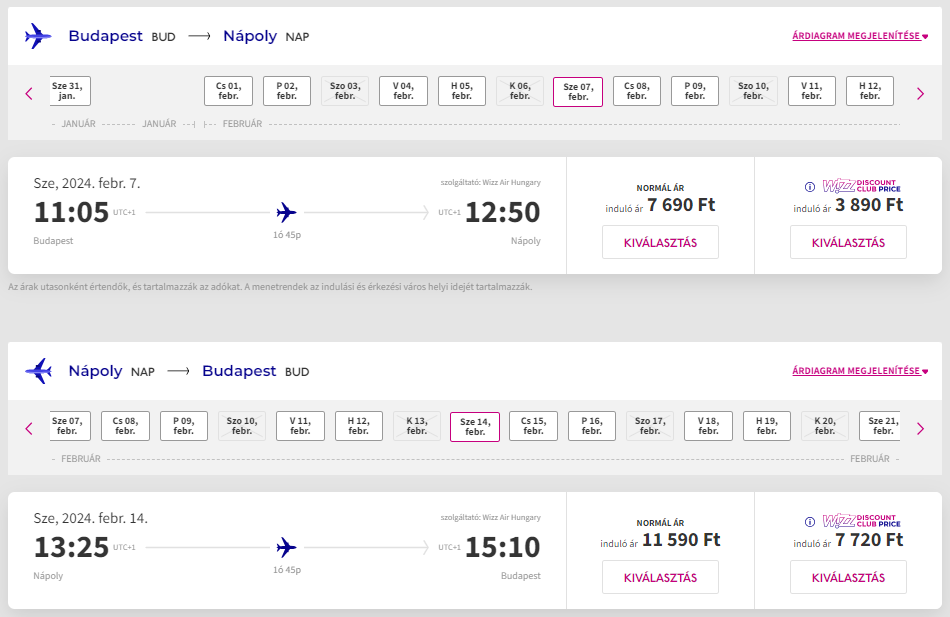Open Wizz Discount Club info for return flight
This screenshot has width=950, height=617.
(809, 522)
